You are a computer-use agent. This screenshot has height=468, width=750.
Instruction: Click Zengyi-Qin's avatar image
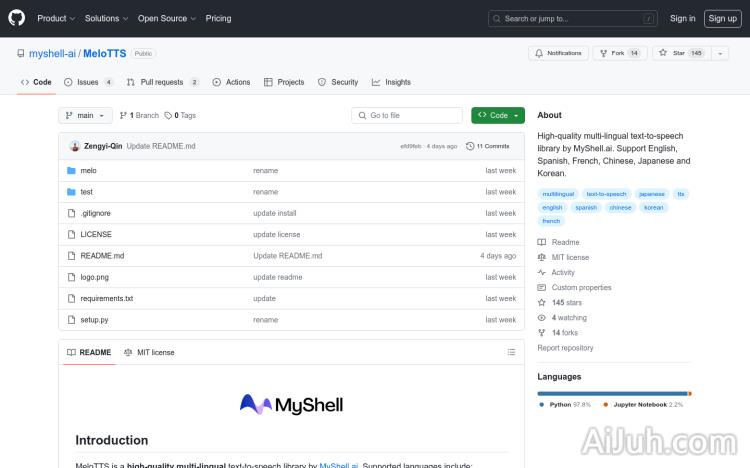point(75,146)
